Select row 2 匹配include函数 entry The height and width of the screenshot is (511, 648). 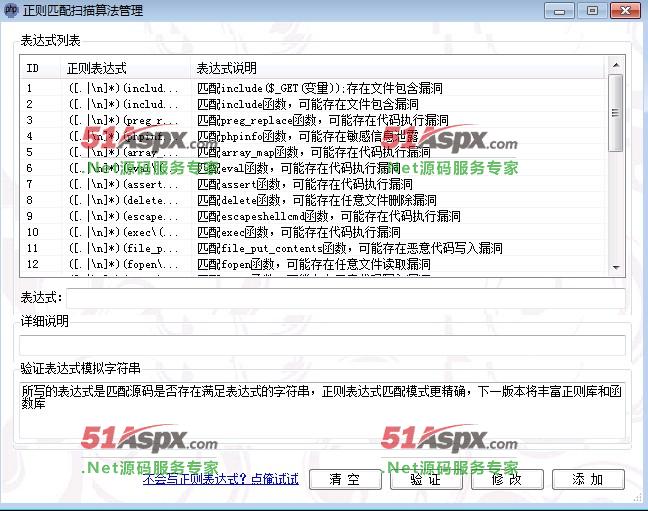[x=313, y=104]
